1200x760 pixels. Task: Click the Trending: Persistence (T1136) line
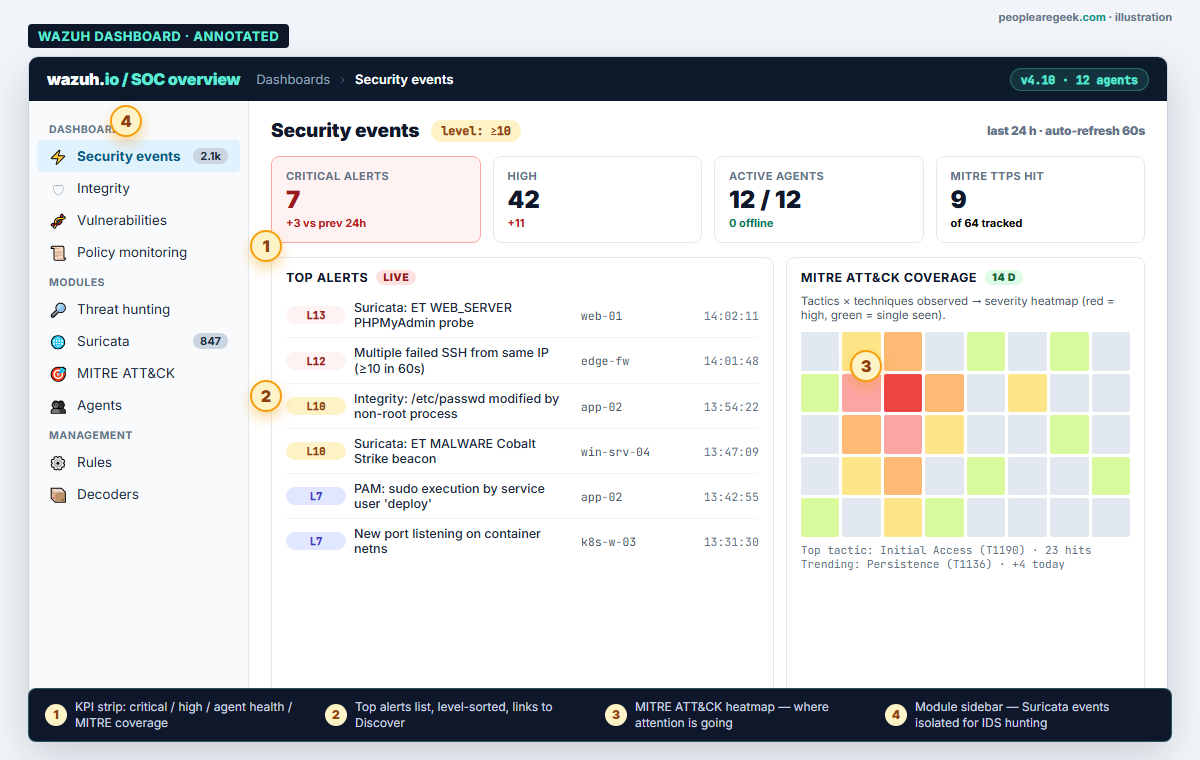(x=933, y=564)
